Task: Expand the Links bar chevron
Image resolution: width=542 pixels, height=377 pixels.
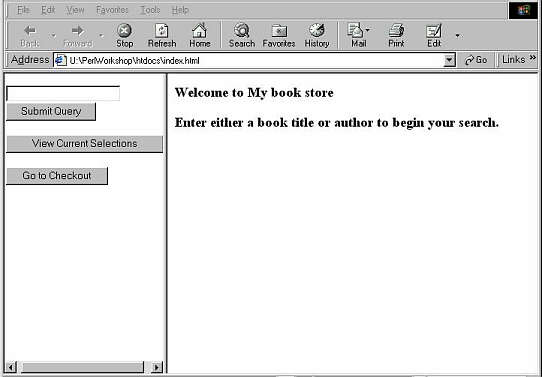Action: click(533, 58)
